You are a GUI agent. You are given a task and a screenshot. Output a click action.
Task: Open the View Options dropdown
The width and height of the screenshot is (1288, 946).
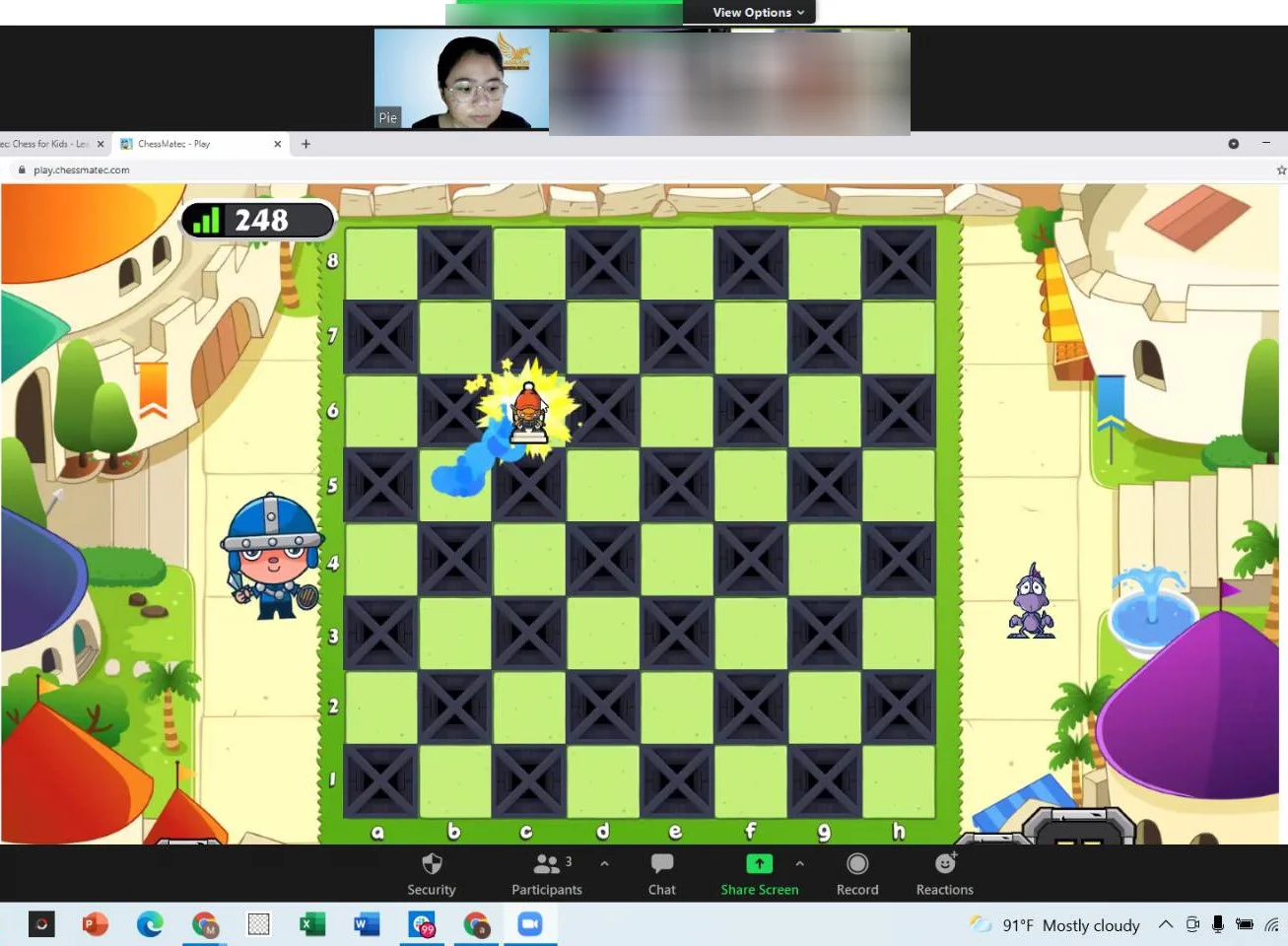[x=751, y=12]
